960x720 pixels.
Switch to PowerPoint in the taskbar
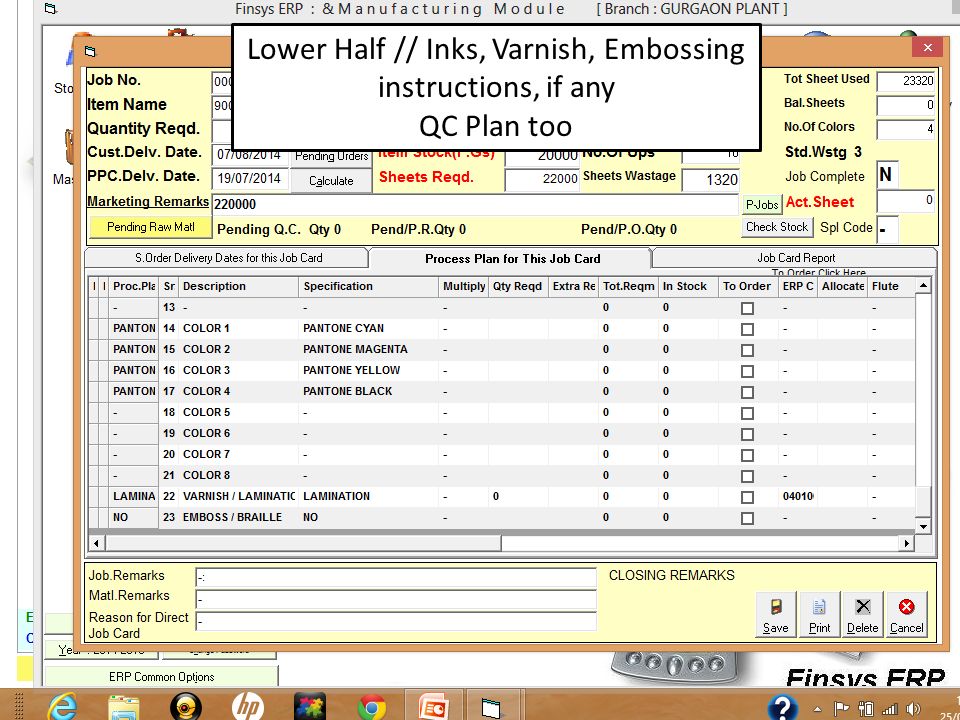point(433,707)
